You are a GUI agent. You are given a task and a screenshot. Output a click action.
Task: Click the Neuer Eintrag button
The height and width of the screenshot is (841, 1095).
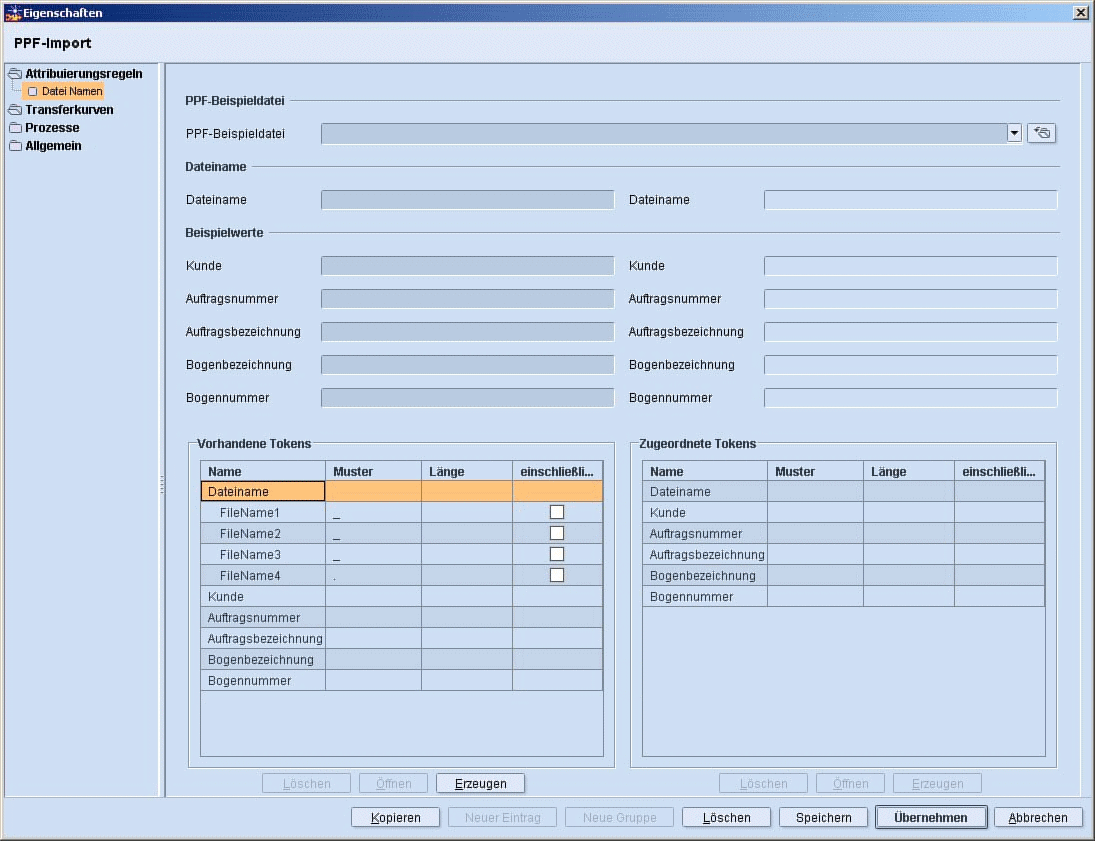pyautogui.click(x=502, y=817)
